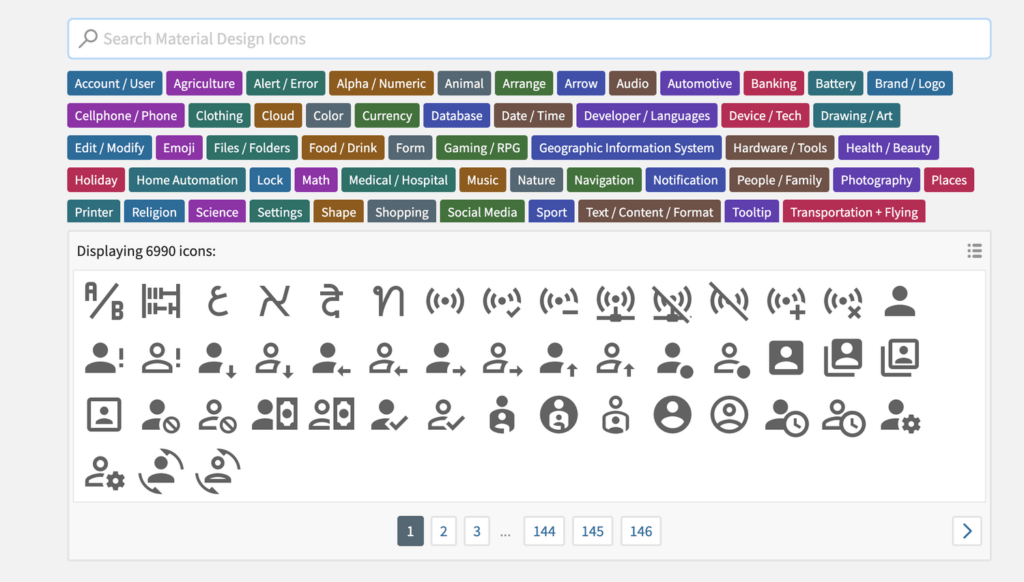
Task: Filter icons by Geographic Information System
Action: pos(626,148)
